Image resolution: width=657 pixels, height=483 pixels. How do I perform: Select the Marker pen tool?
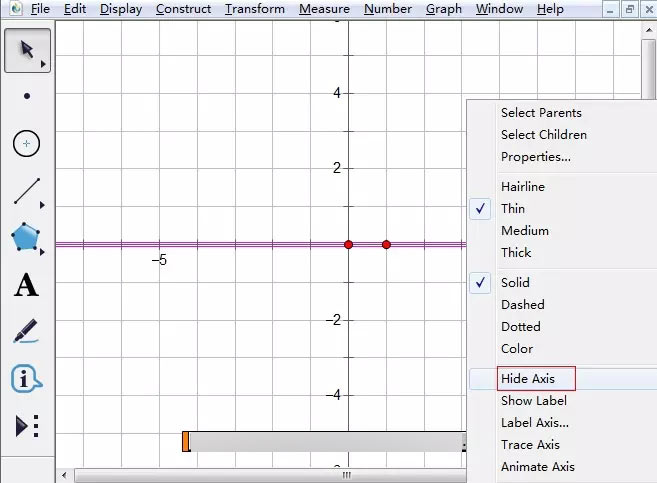coord(27,332)
